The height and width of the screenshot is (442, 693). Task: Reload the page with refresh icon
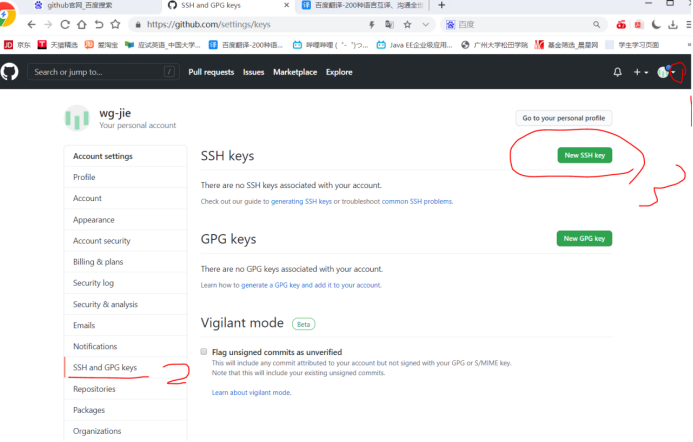click(65, 24)
